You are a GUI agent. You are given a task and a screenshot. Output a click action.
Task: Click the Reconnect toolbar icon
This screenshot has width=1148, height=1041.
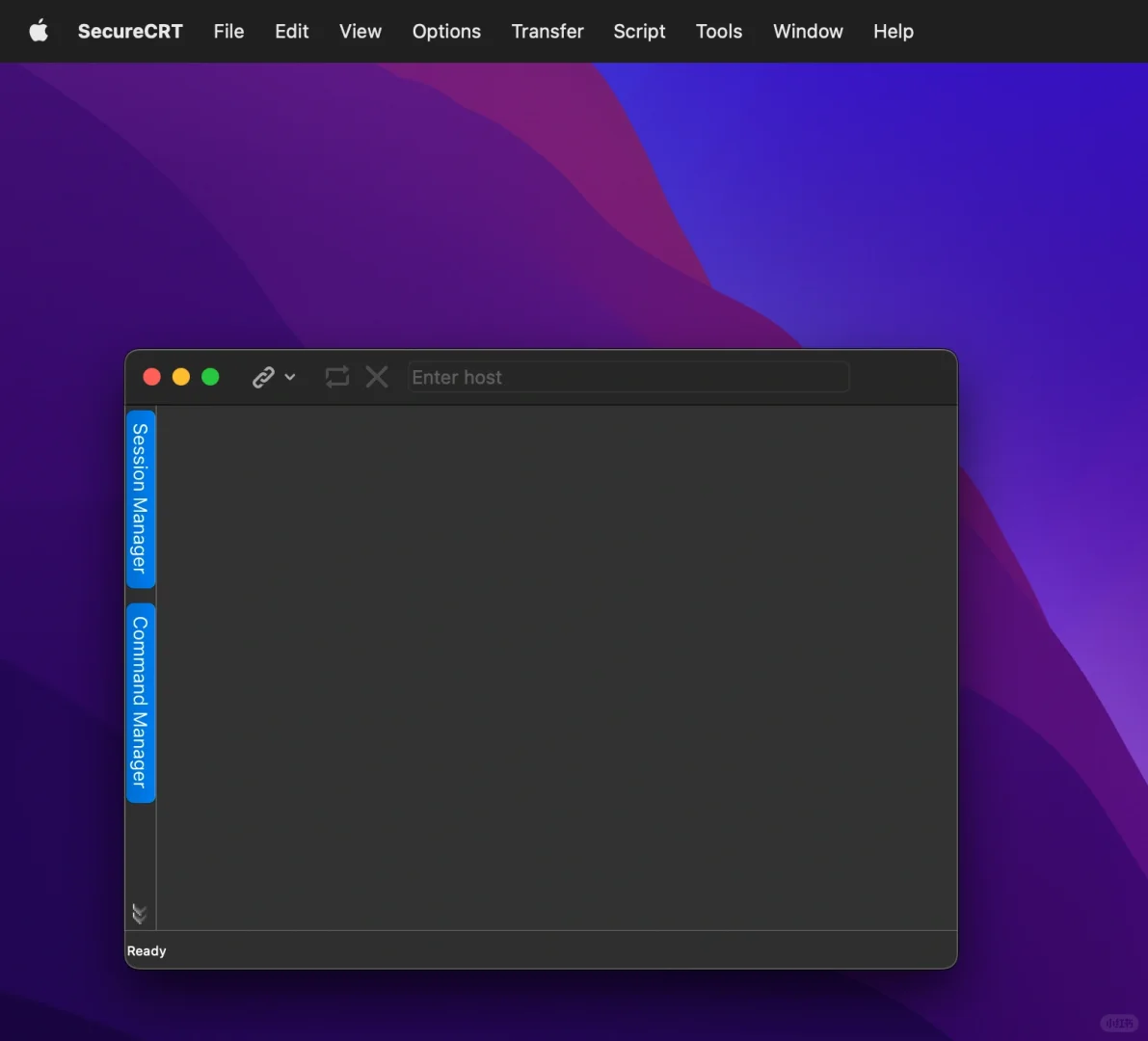click(336, 377)
